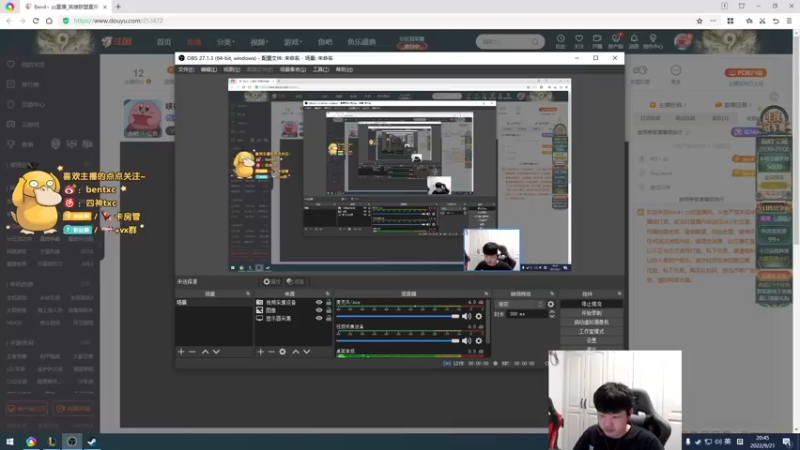This screenshot has width=800, height=450.
Task: Expand the 分类 dropdown in Douyu navigation
Action: pos(226,42)
